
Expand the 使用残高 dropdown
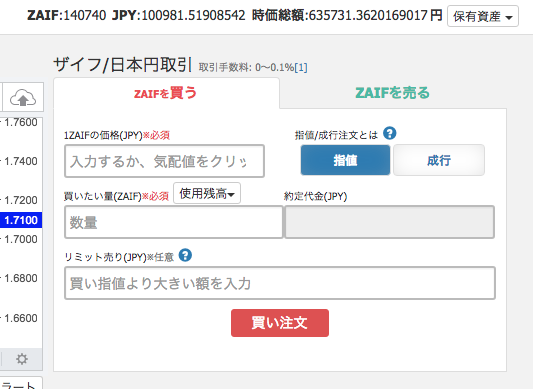point(207,193)
